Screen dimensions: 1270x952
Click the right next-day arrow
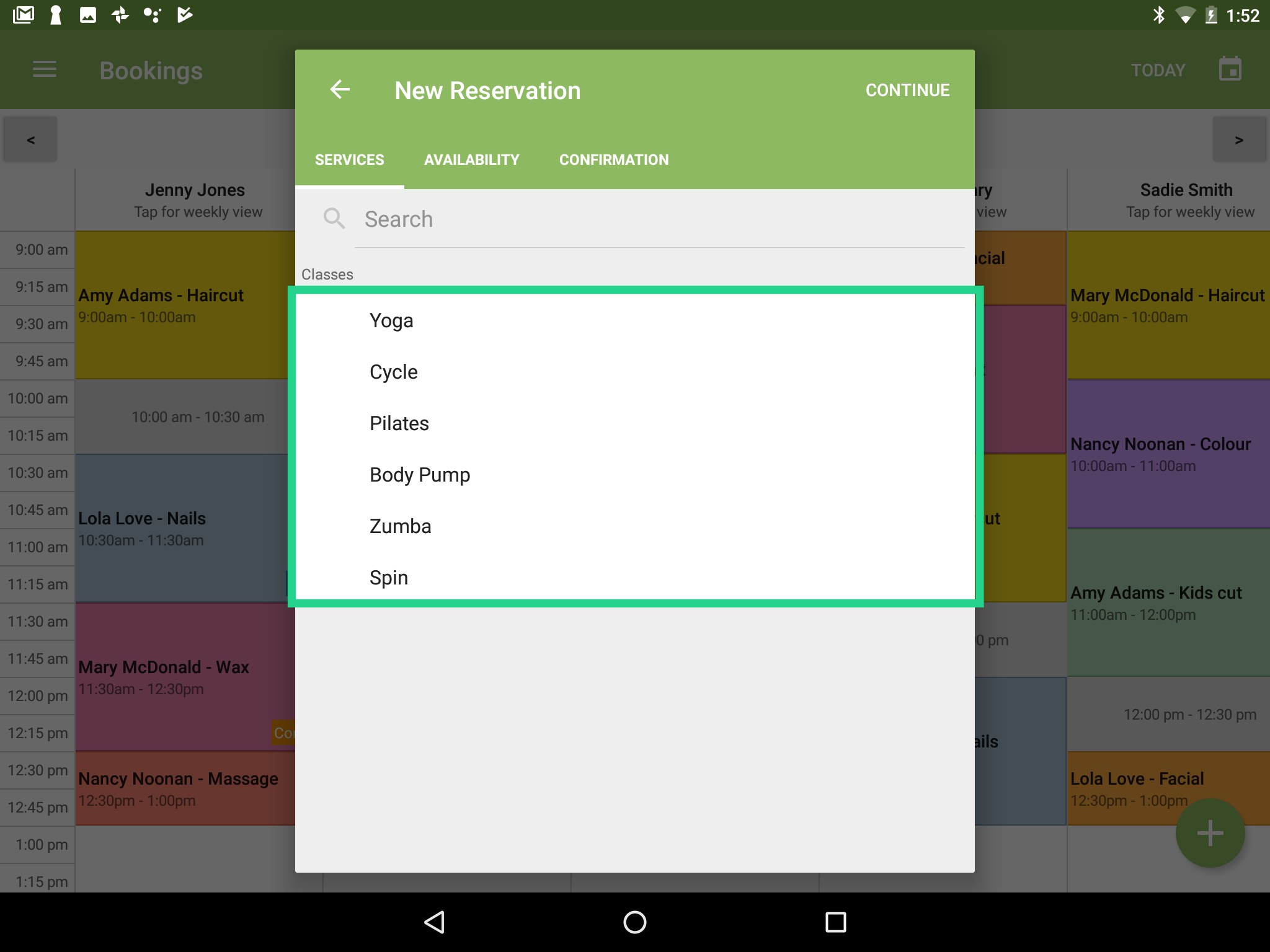pos(1239,138)
